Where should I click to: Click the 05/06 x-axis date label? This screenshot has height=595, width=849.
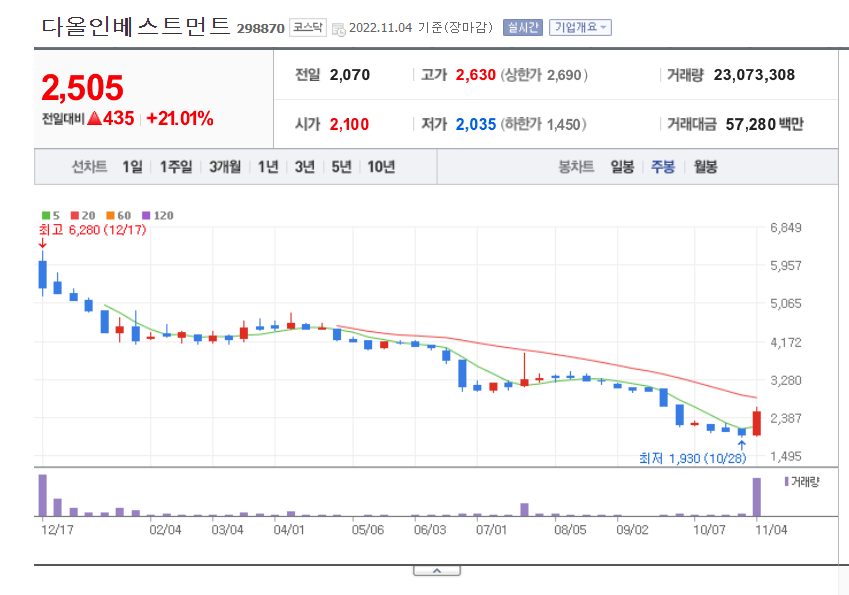coord(368,529)
